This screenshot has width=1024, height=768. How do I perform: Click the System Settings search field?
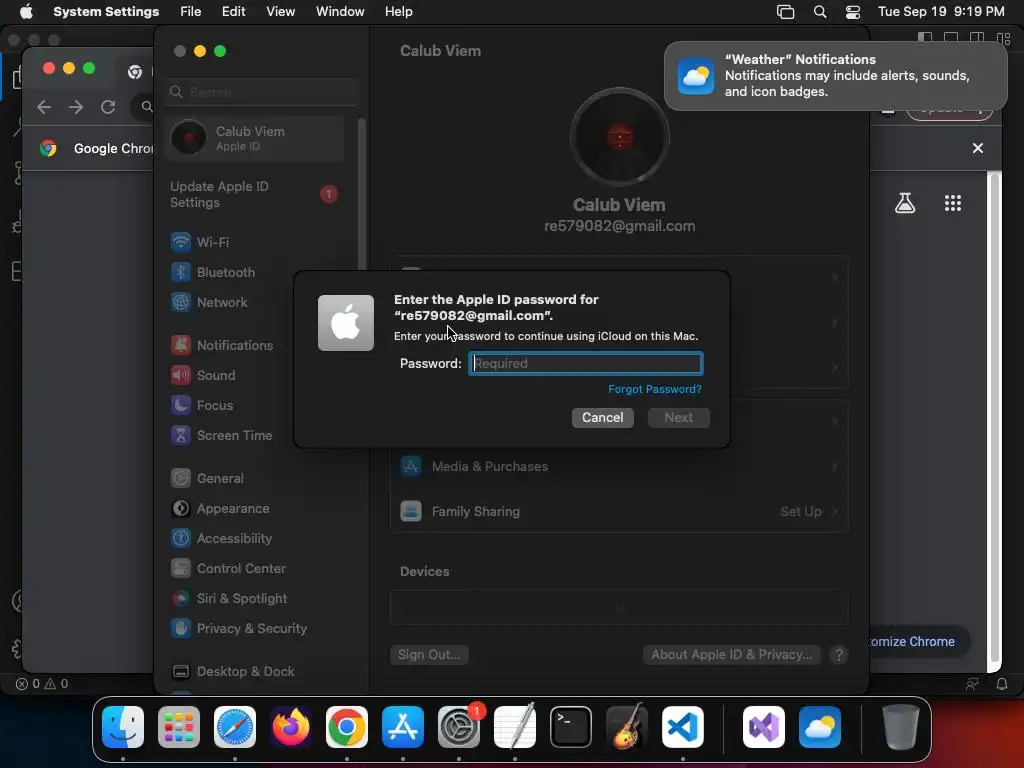[262, 92]
